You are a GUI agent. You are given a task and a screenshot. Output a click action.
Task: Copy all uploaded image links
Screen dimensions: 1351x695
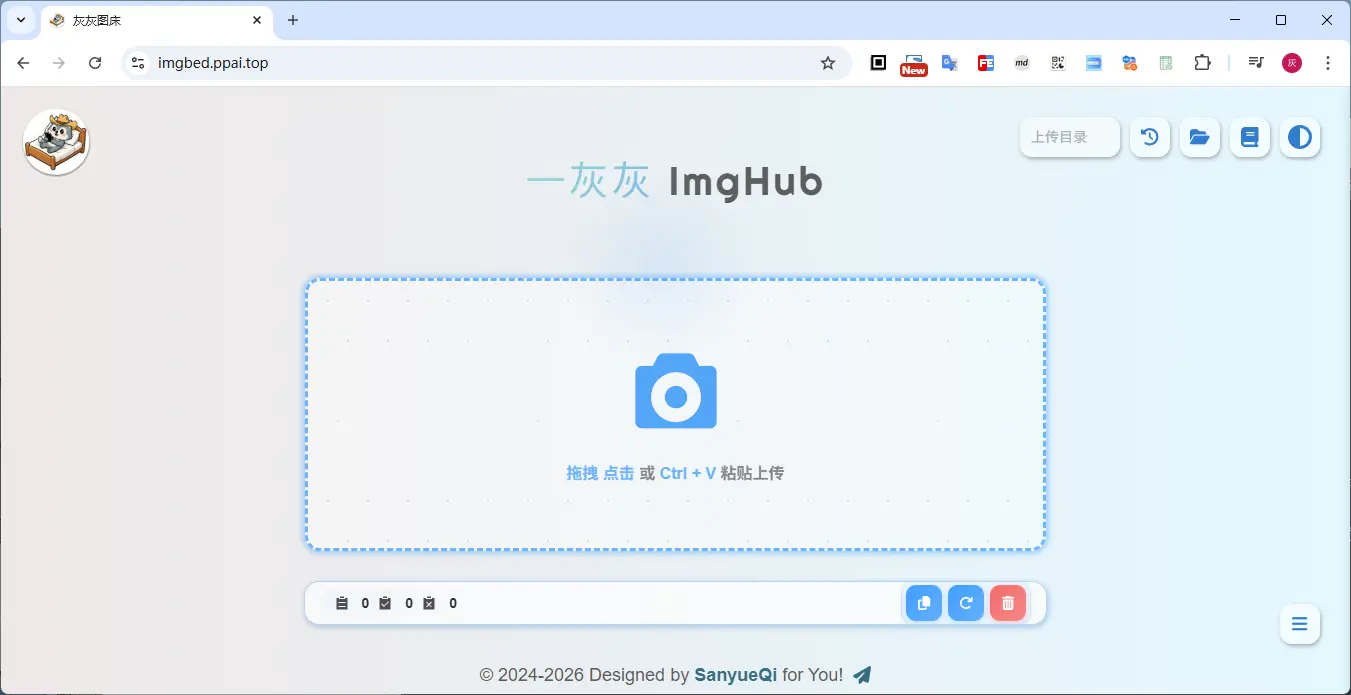pos(923,602)
